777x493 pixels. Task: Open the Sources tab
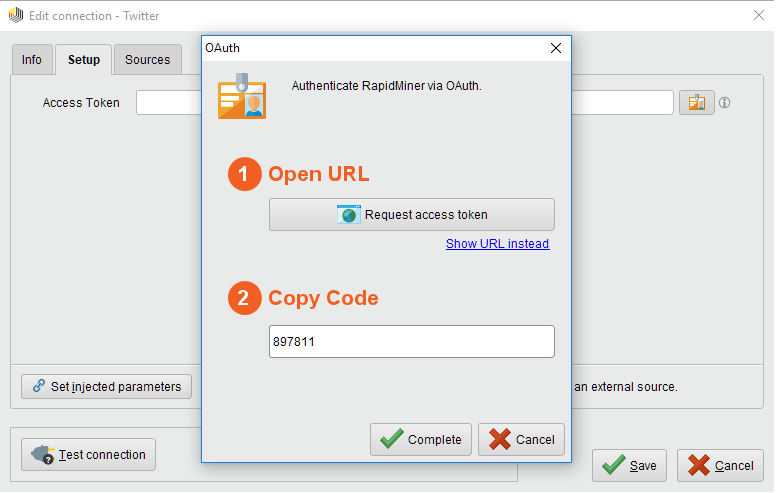pyautogui.click(x=147, y=60)
